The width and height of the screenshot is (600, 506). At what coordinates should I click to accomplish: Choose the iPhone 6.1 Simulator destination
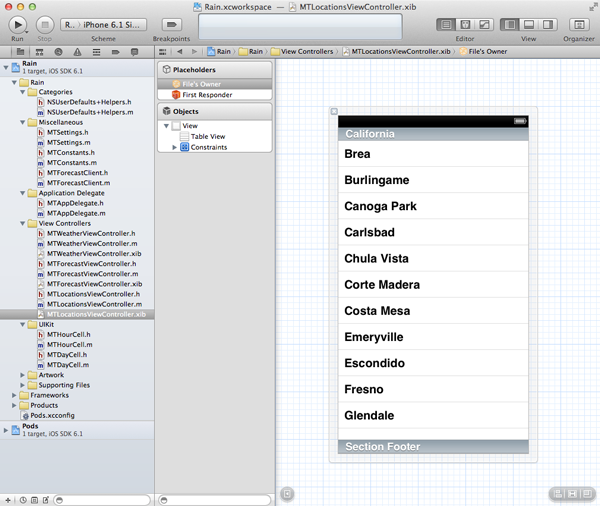[114, 25]
